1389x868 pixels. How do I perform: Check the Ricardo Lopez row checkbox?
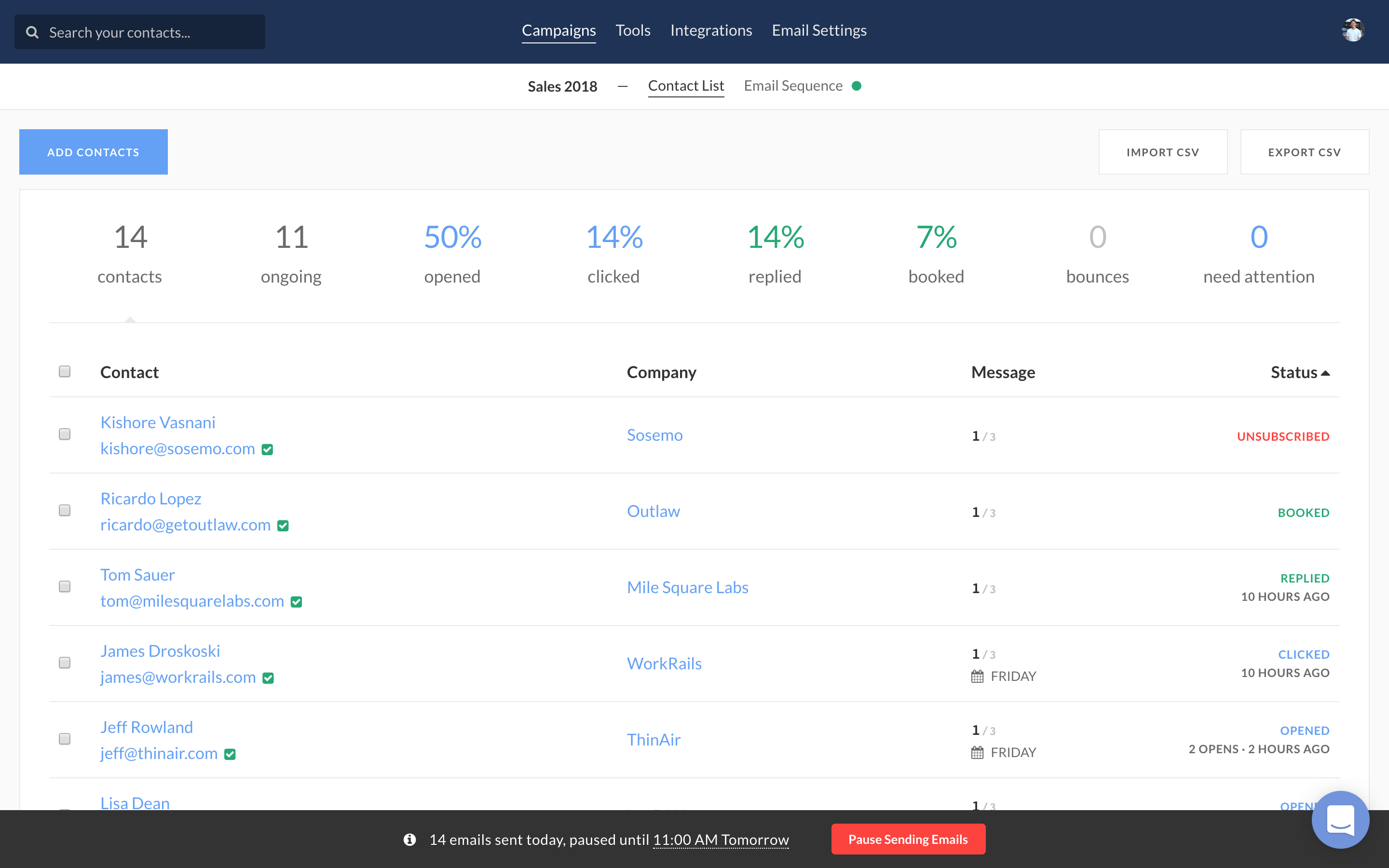click(x=65, y=510)
